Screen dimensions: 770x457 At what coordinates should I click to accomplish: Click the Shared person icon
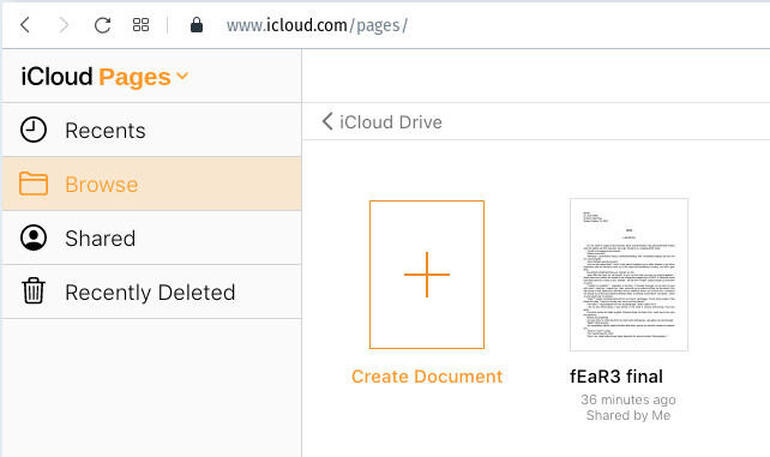pos(33,238)
